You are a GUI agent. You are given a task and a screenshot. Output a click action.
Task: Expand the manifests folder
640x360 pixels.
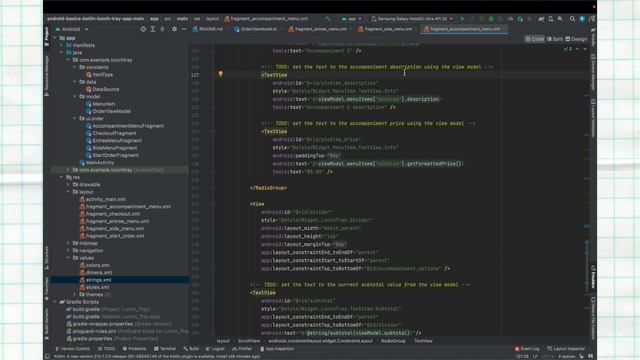tap(62, 45)
